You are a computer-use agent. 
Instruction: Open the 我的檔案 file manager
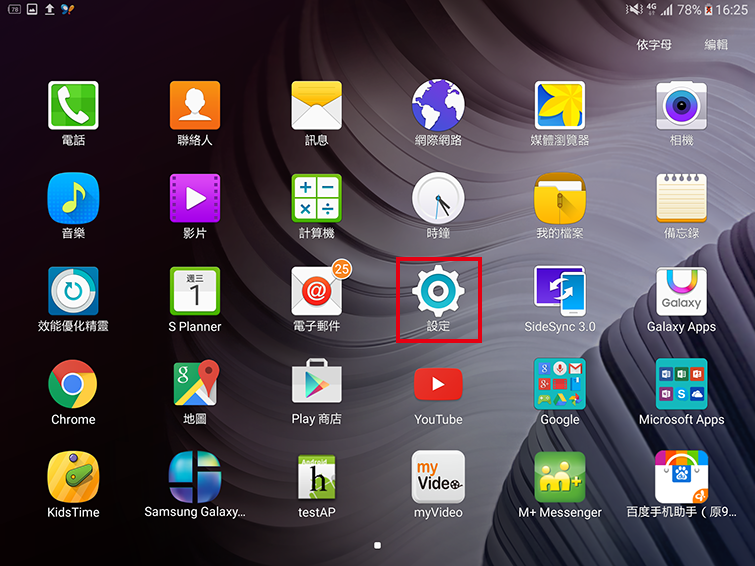(x=560, y=198)
